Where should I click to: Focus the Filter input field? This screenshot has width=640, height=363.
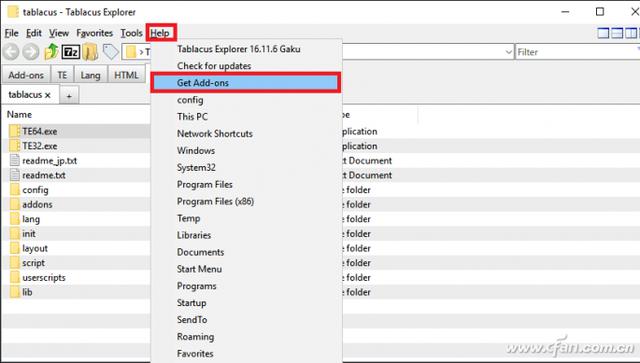[x=577, y=52]
